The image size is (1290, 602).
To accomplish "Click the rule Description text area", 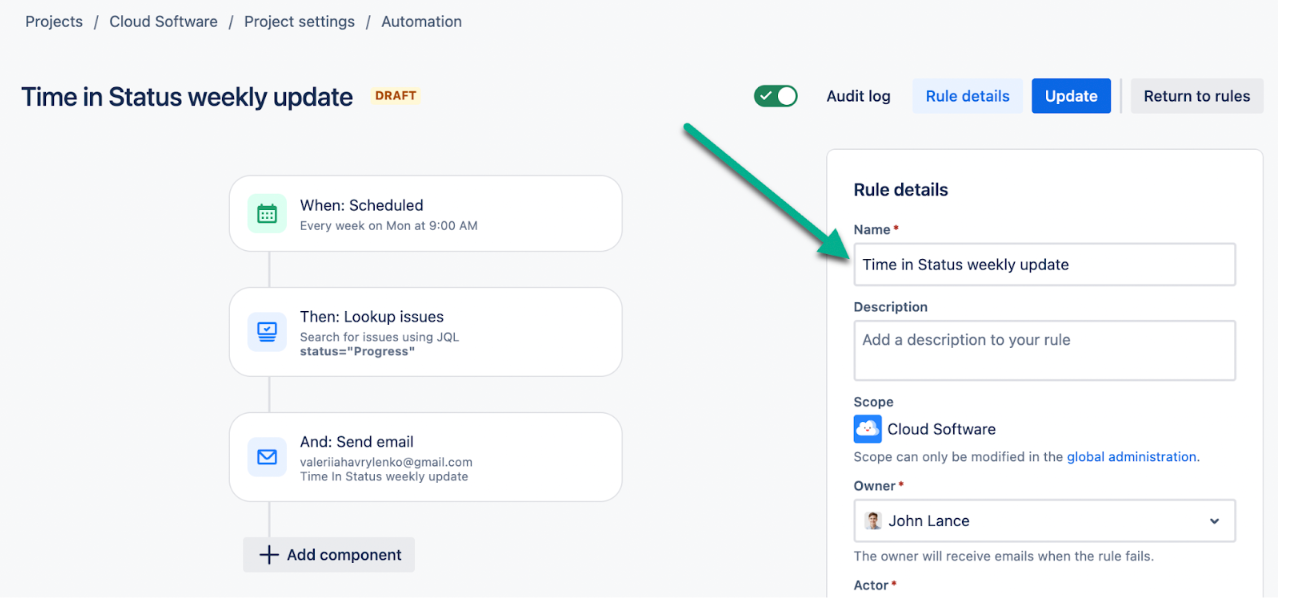I will pos(1043,350).
